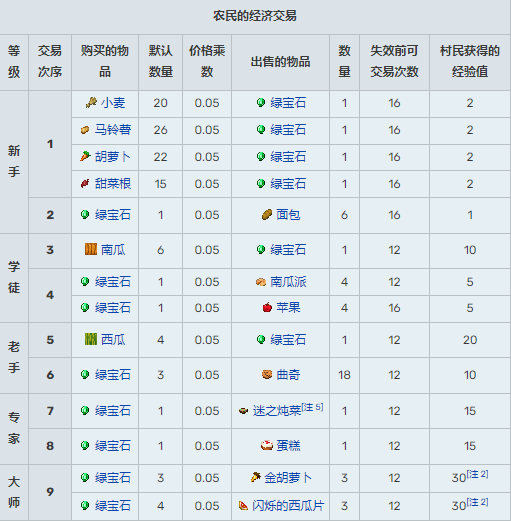The image size is (511, 521).
Task: Open the 胡萝卜 link
Action: [x=113, y=157]
